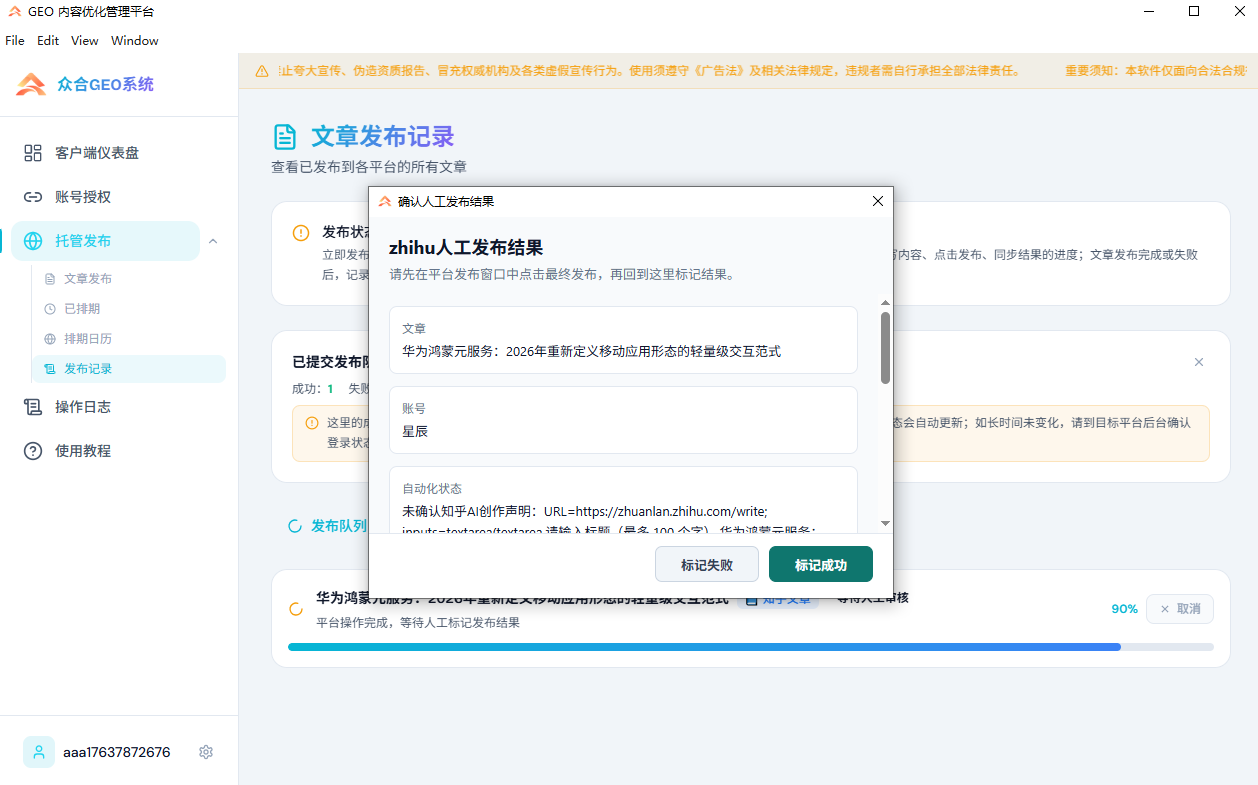
Task: Click the account name 星辰
Action: 415,431
